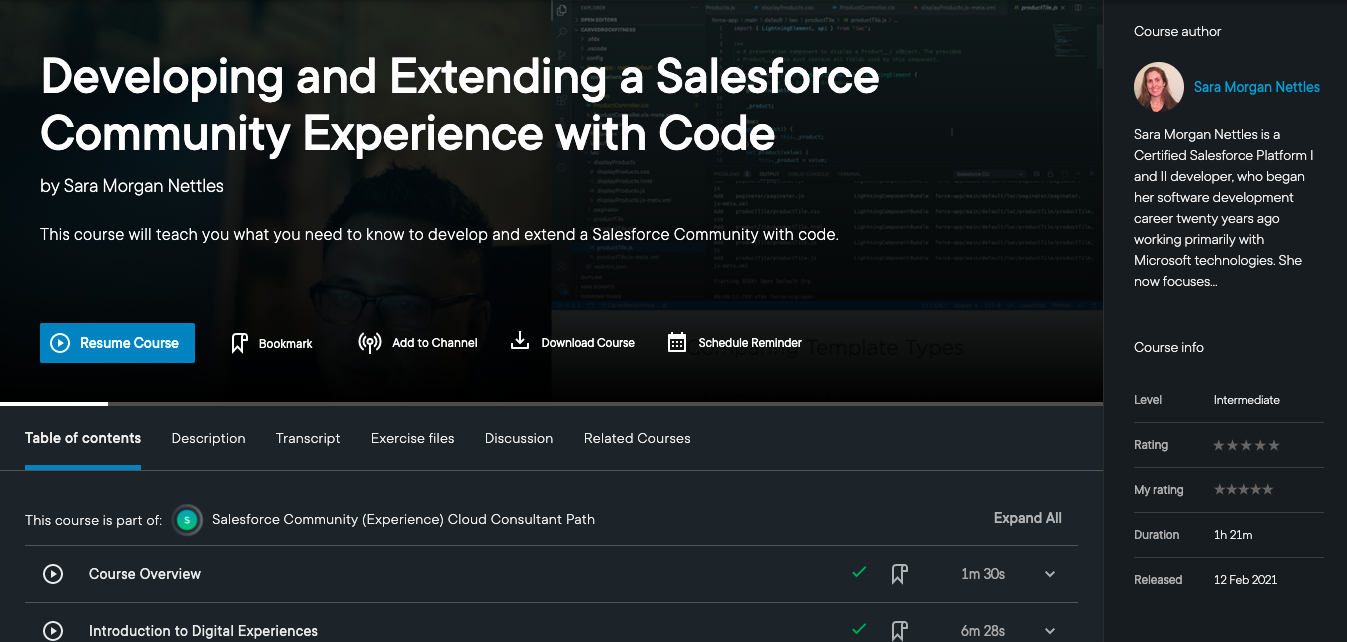Expand the Course Overview section chevron
The image size is (1347, 642).
pos(1050,574)
